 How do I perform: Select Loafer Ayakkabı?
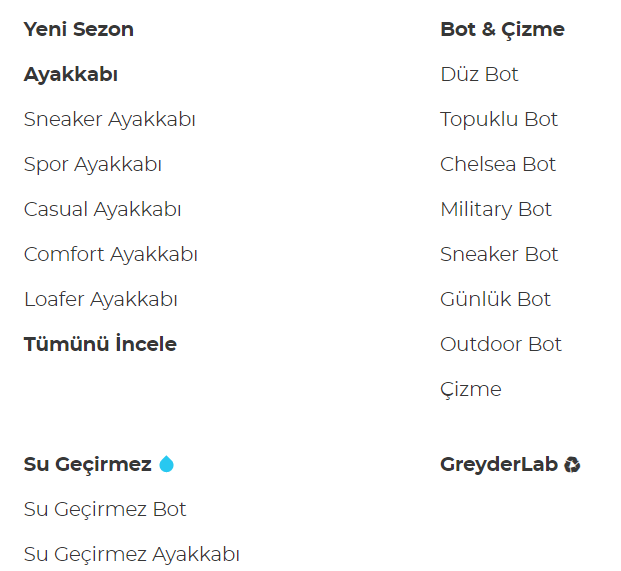(x=100, y=299)
